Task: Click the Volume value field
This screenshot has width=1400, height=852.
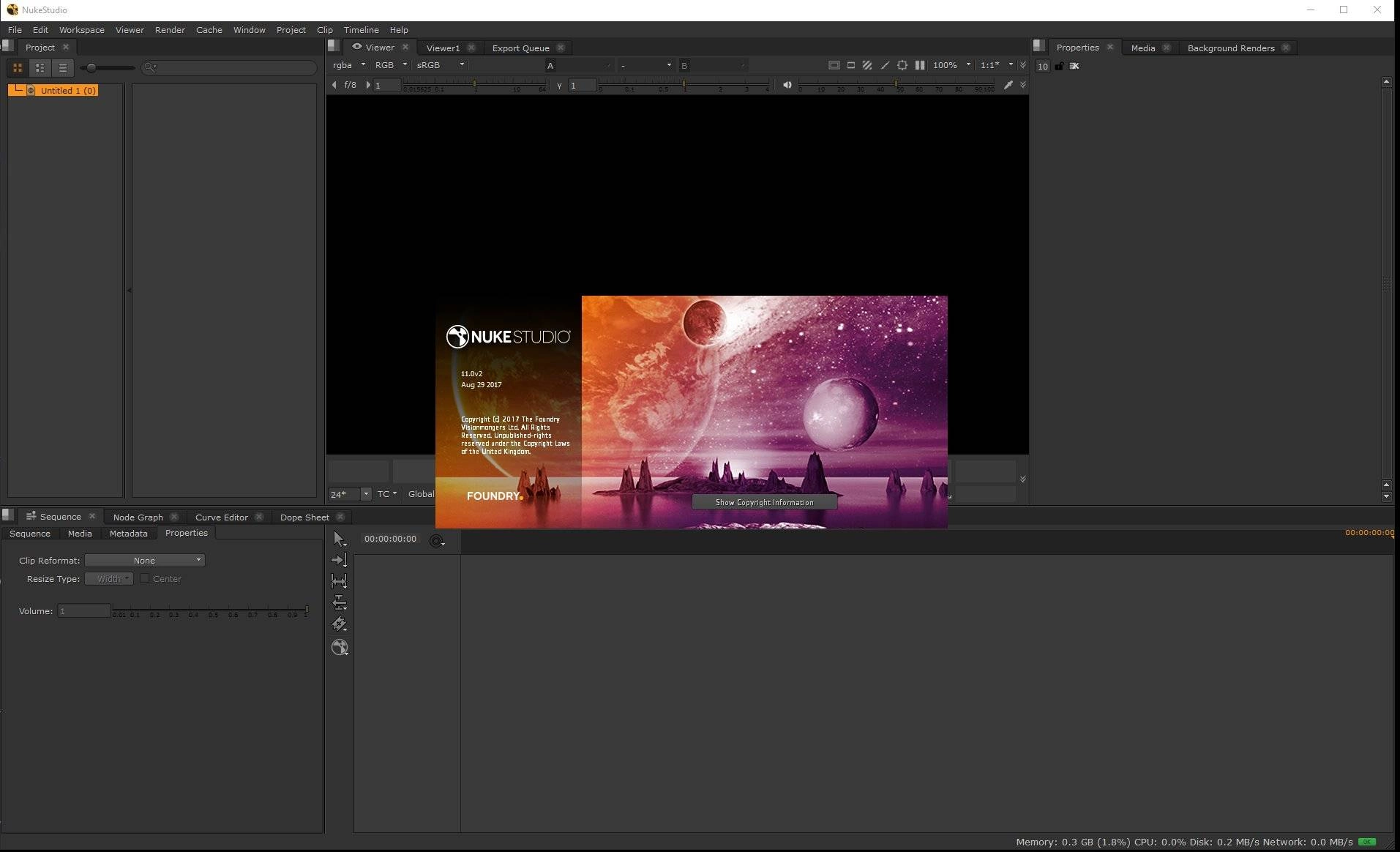Action: [84, 610]
